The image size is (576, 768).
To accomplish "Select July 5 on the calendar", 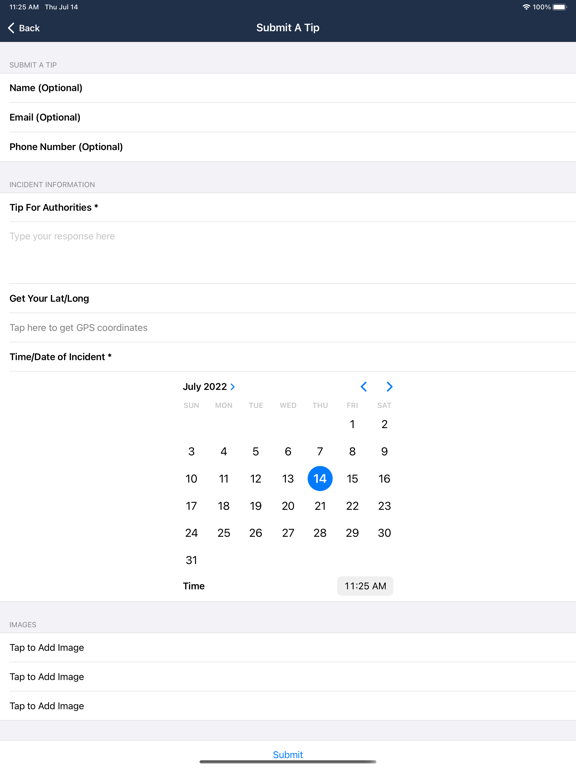I will pyautogui.click(x=256, y=452).
